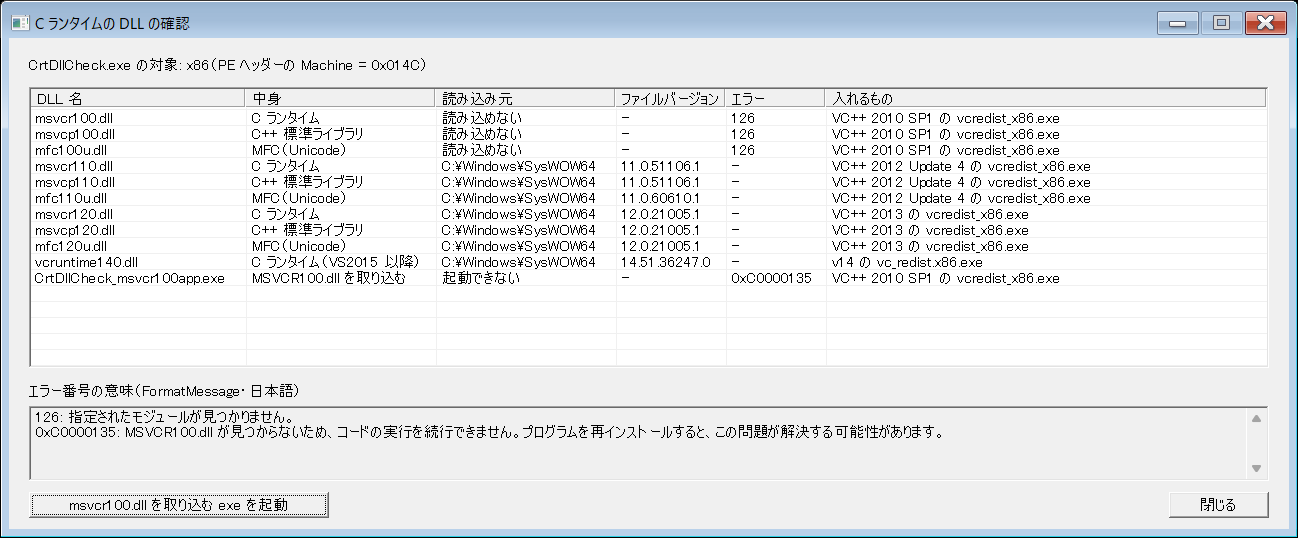Image resolution: width=1298 pixels, height=538 pixels.
Task: Select the msvcr120.dll row
Action: pos(649,214)
